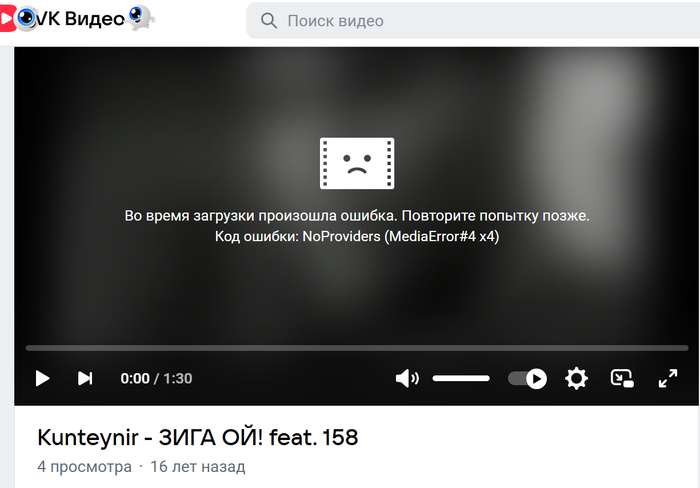Open player settings gear
Viewport: 700px width, 488px height.
(x=576, y=379)
